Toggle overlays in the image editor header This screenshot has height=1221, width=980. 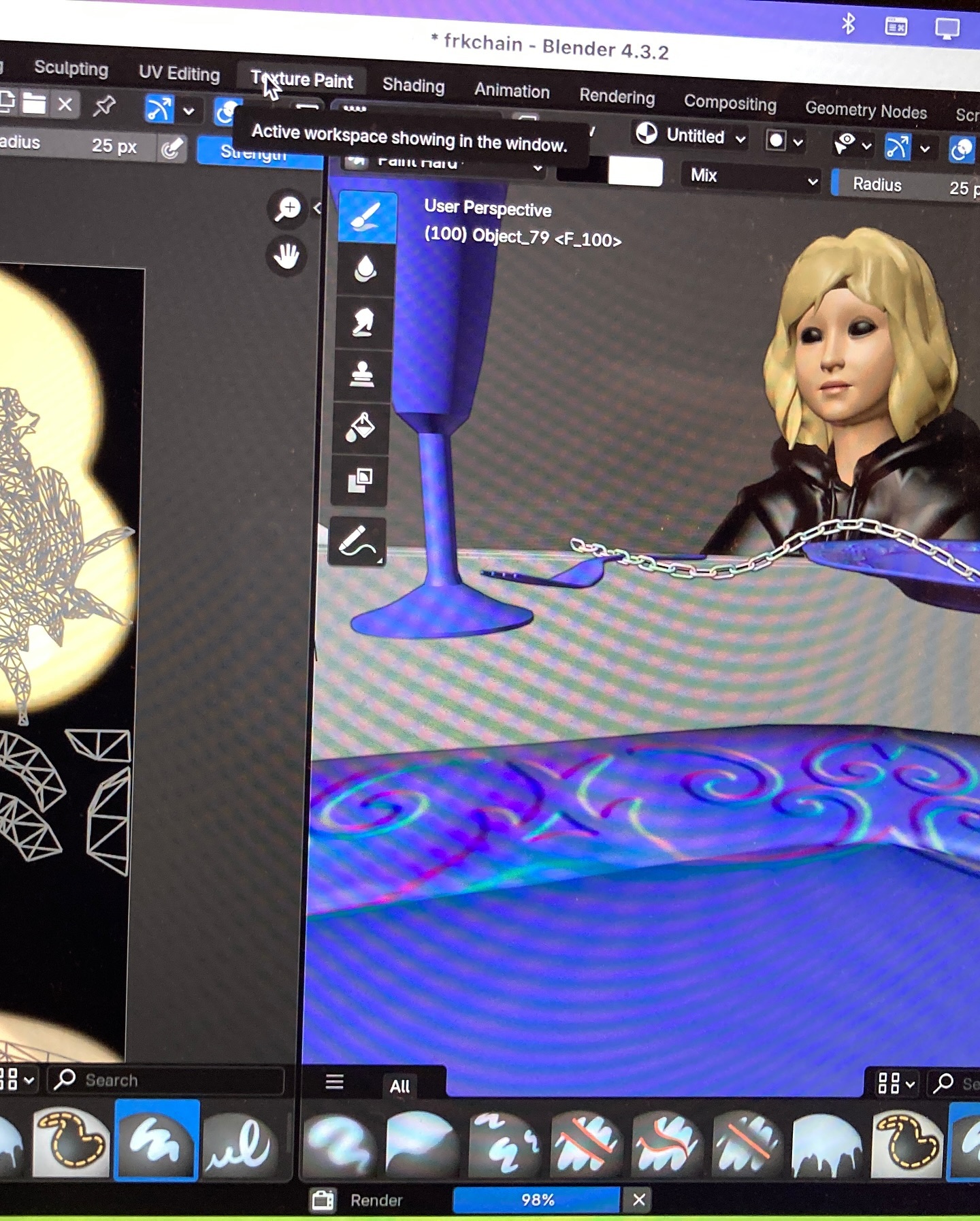228,111
